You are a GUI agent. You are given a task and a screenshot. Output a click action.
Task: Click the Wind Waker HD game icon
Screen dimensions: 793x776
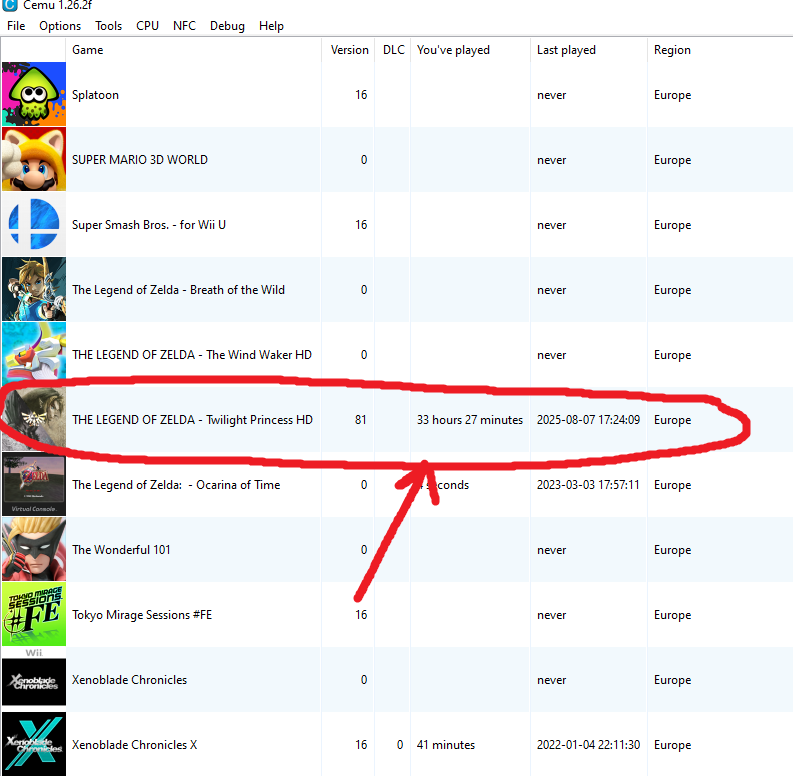click(x=34, y=354)
